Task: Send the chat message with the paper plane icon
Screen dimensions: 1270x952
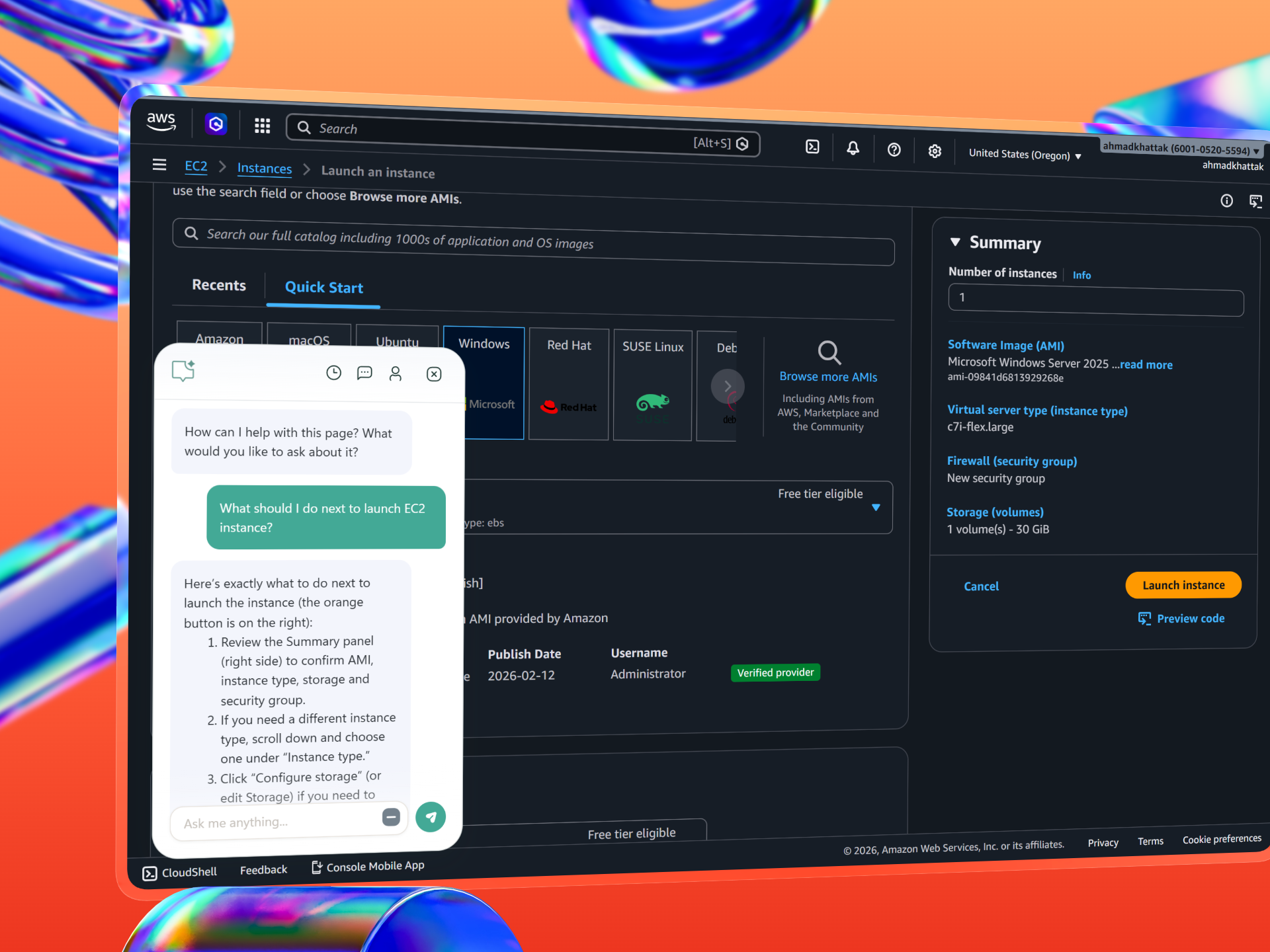Action: point(430,816)
